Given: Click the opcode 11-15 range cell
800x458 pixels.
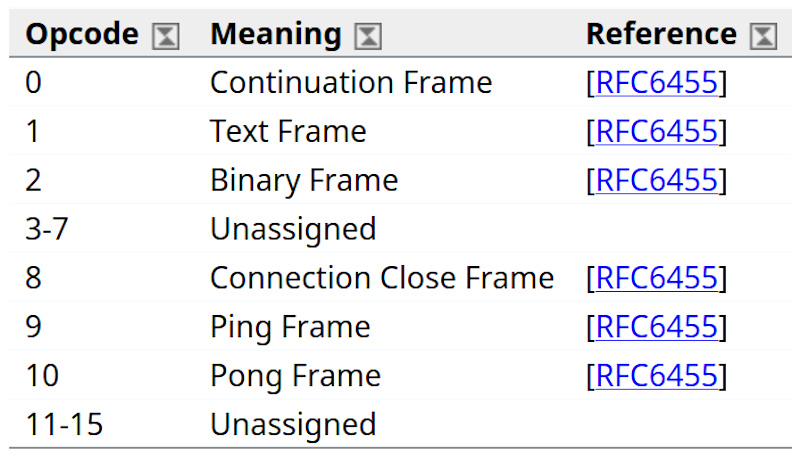Looking at the screenshot, I should pos(64,425).
